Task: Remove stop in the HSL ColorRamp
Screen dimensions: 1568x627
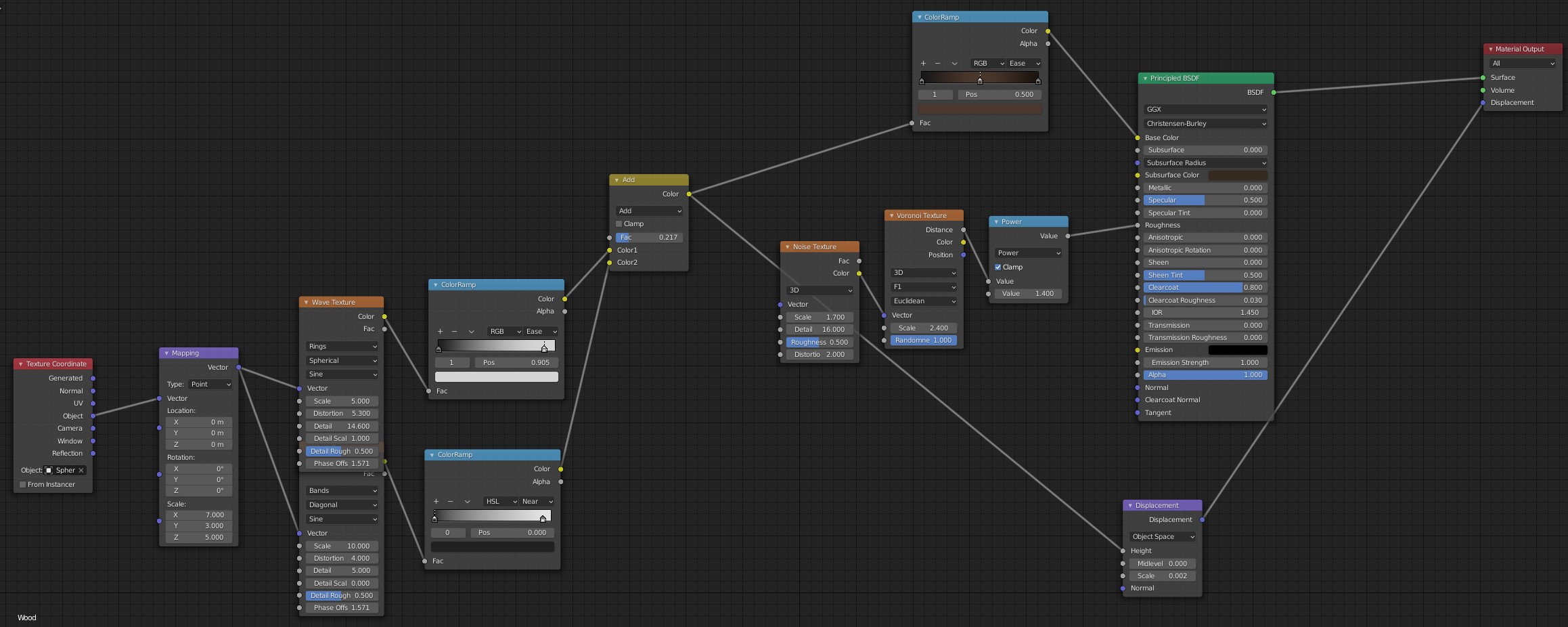Action: [450, 501]
